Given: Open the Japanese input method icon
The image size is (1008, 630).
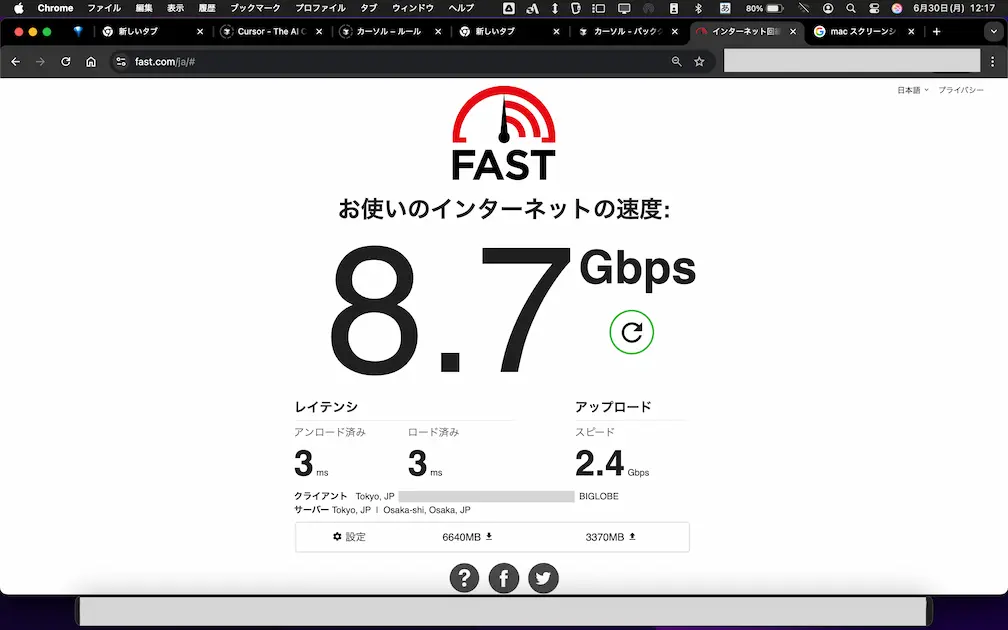Looking at the screenshot, I should pyautogui.click(x=724, y=8).
